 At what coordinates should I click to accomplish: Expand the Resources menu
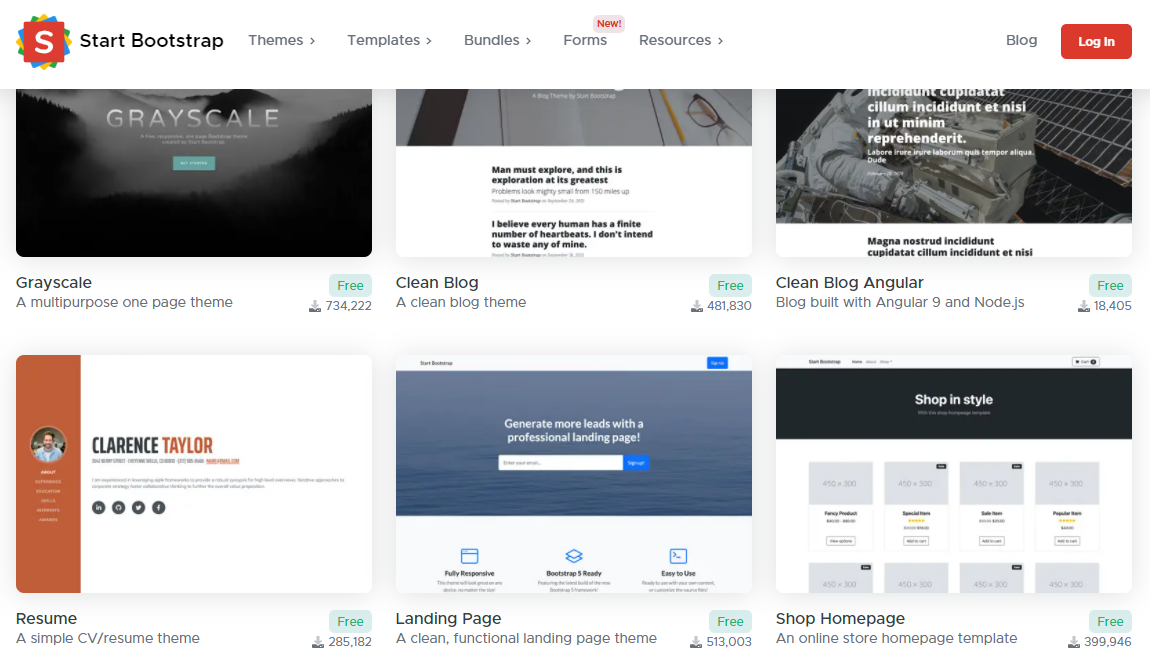[x=681, y=40]
